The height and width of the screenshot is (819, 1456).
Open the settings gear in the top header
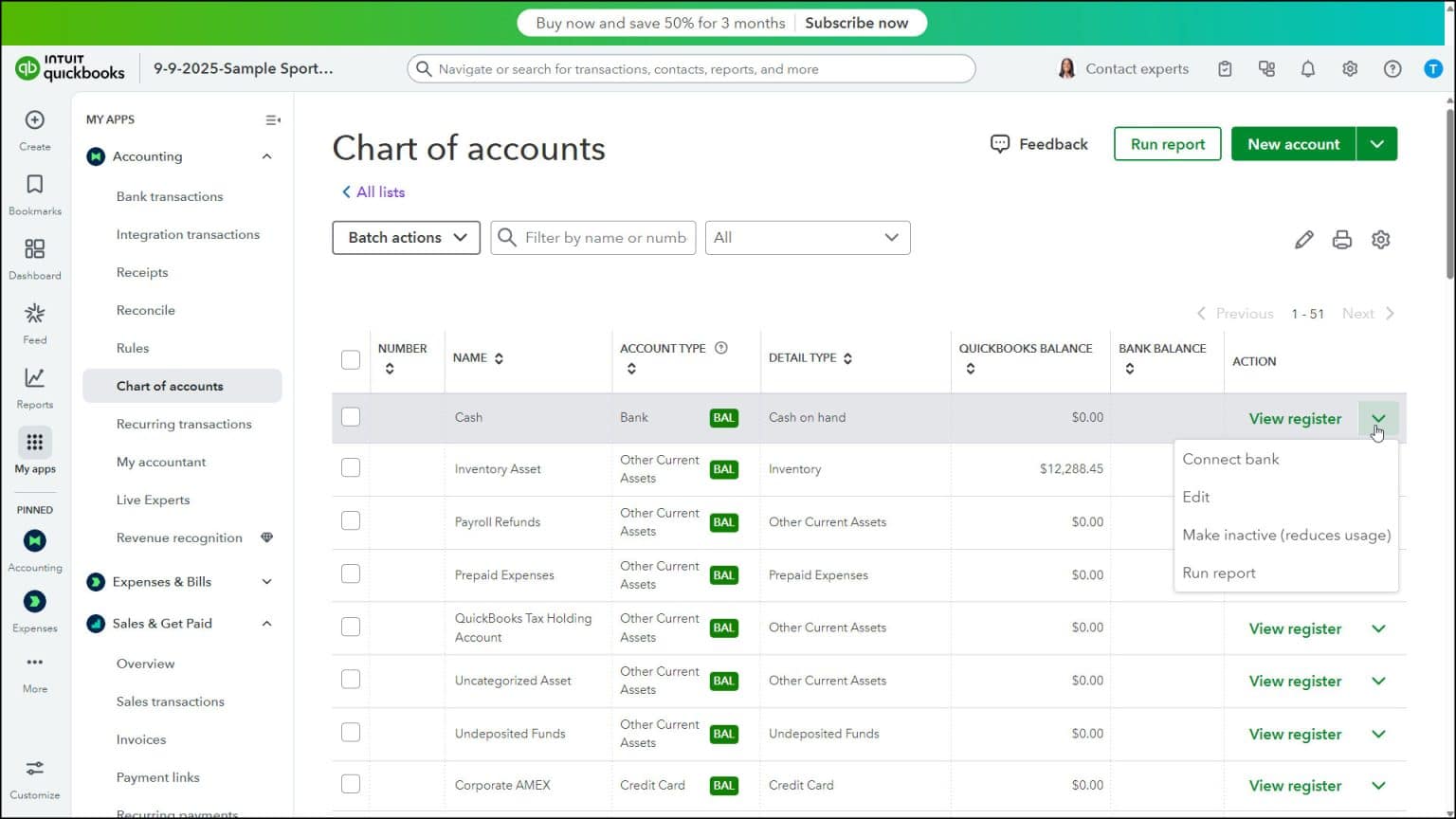1350,68
